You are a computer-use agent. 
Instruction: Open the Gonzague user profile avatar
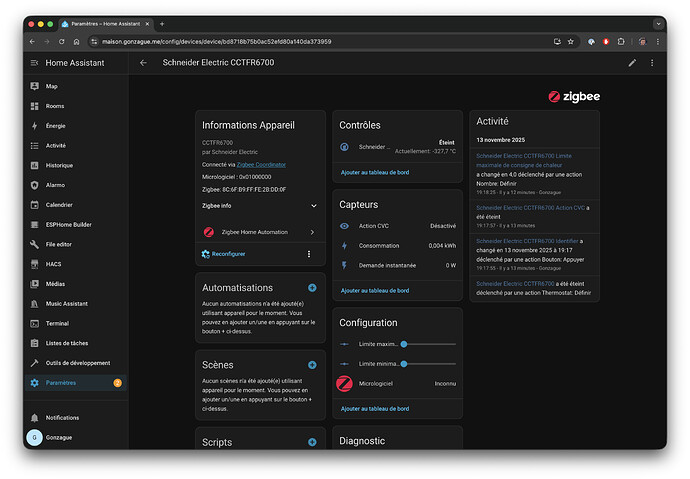(x=35, y=438)
